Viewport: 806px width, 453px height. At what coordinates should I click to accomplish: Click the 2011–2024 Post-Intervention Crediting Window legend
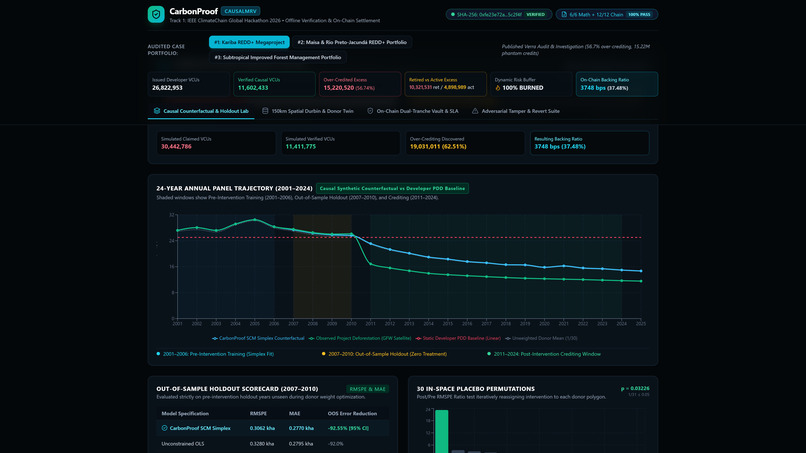[544, 354]
